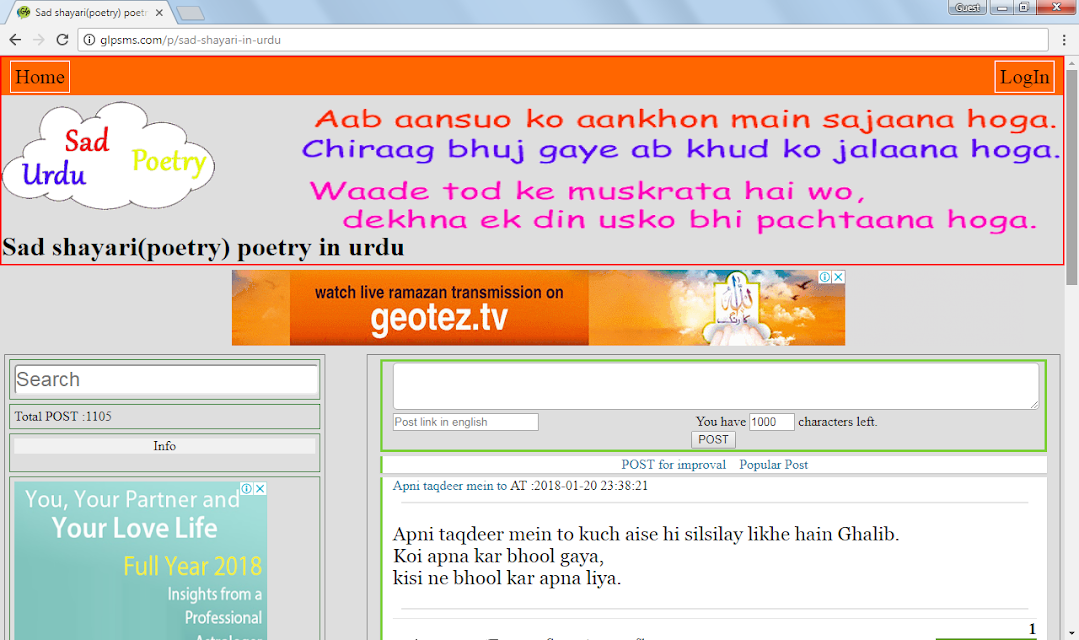The width and height of the screenshot is (1079, 640).
Task: Click the dekhna ek din usko banner line
Action: click(x=690, y=220)
